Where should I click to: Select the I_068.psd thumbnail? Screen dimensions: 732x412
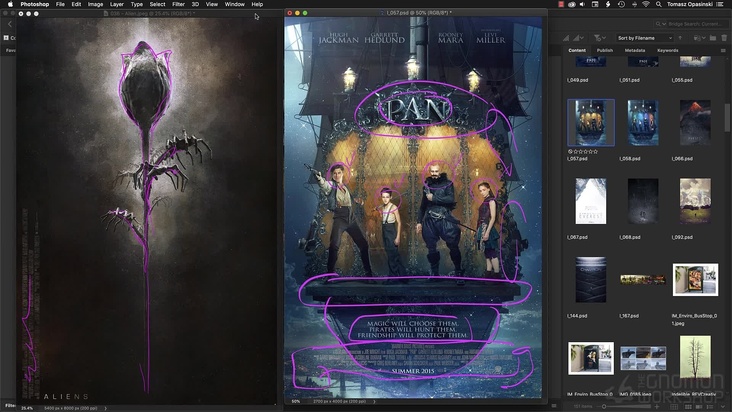click(643, 201)
